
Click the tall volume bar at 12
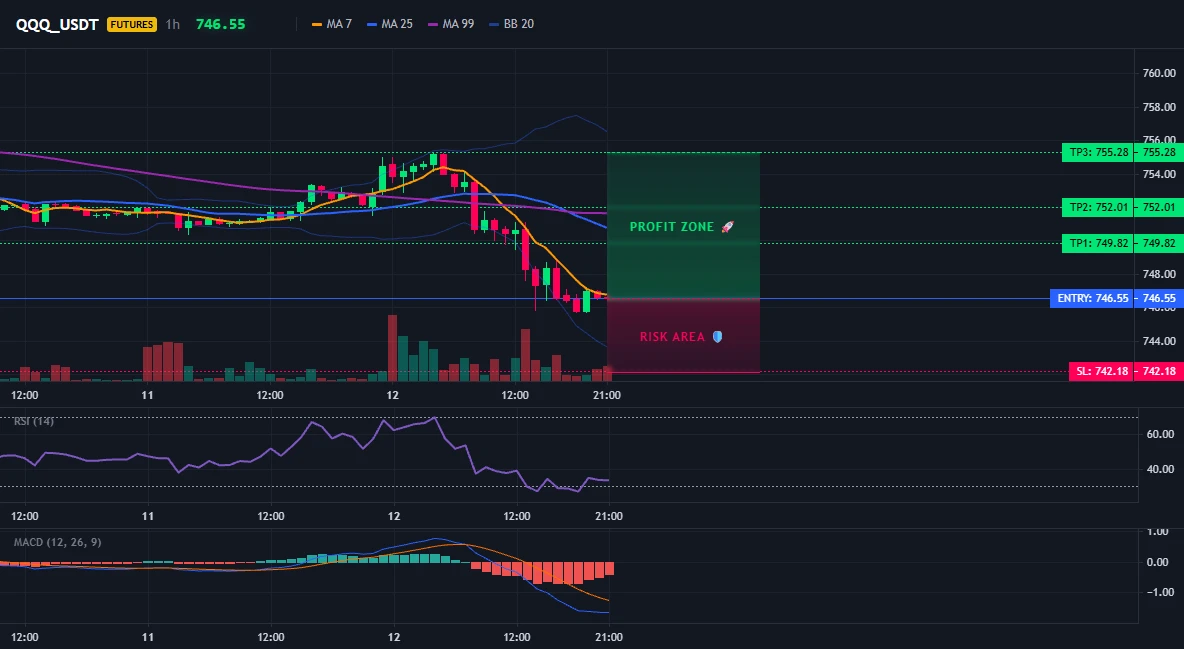(x=392, y=348)
